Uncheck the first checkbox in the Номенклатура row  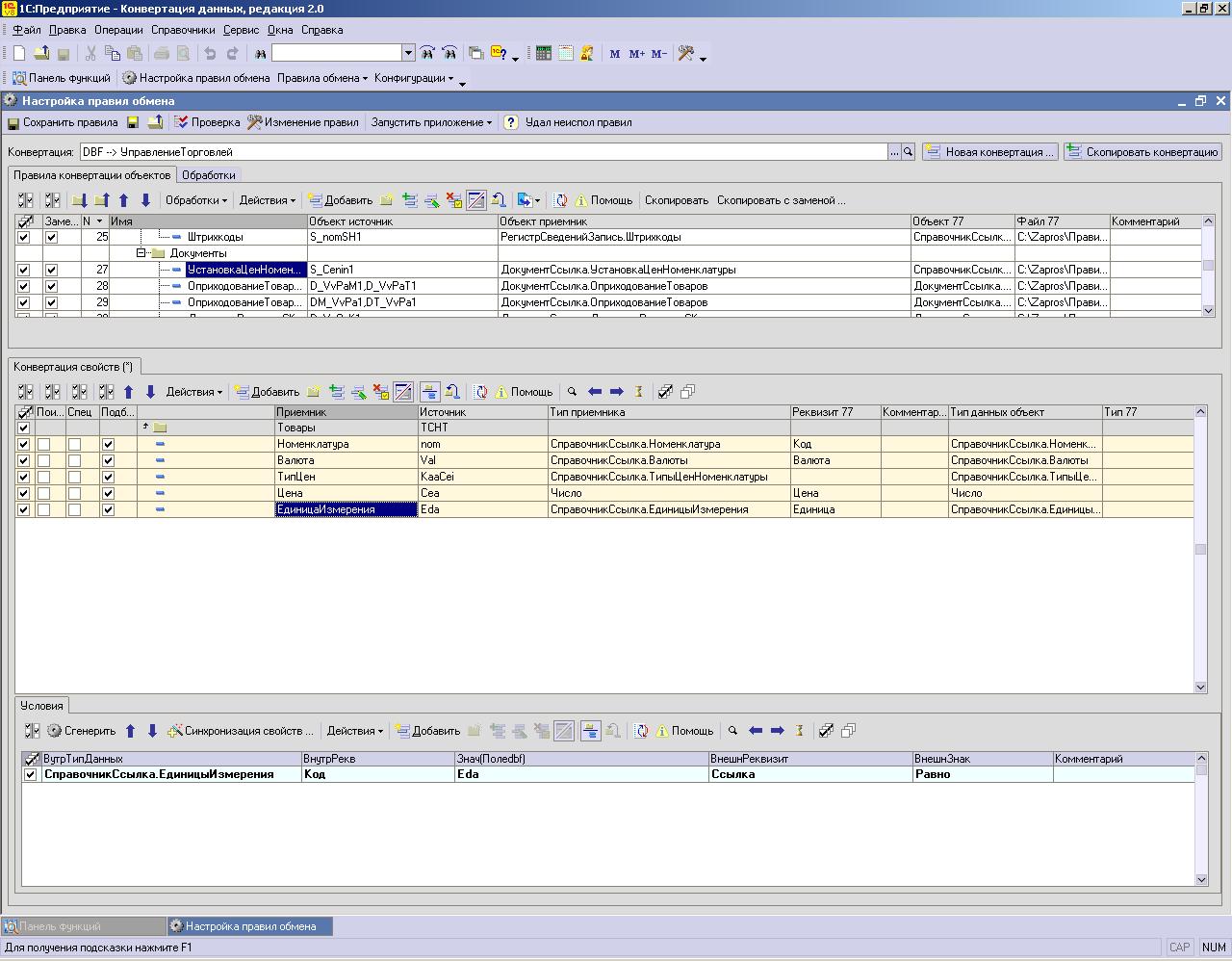pyautogui.click(x=24, y=445)
